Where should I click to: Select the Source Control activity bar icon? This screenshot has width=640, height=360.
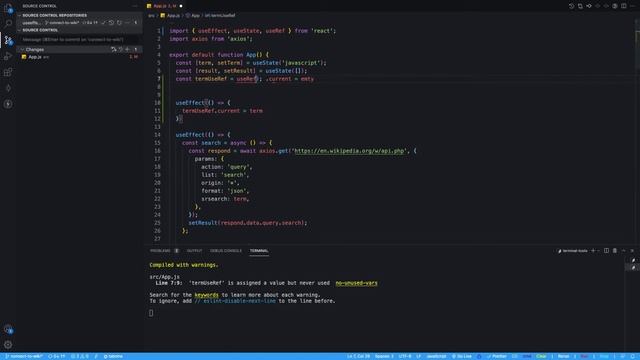pyautogui.click(x=8, y=40)
